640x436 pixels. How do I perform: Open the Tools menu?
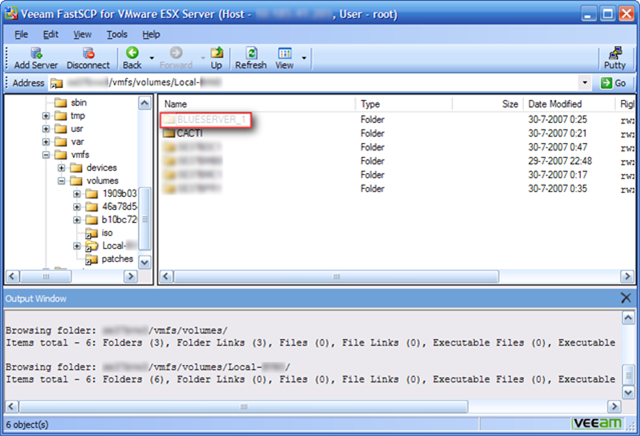[117, 34]
